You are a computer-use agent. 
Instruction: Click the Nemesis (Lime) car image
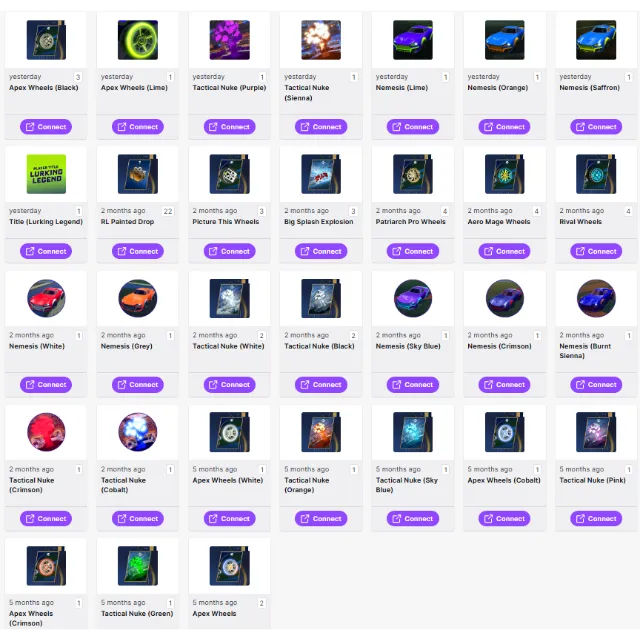pyautogui.click(x=413, y=40)
